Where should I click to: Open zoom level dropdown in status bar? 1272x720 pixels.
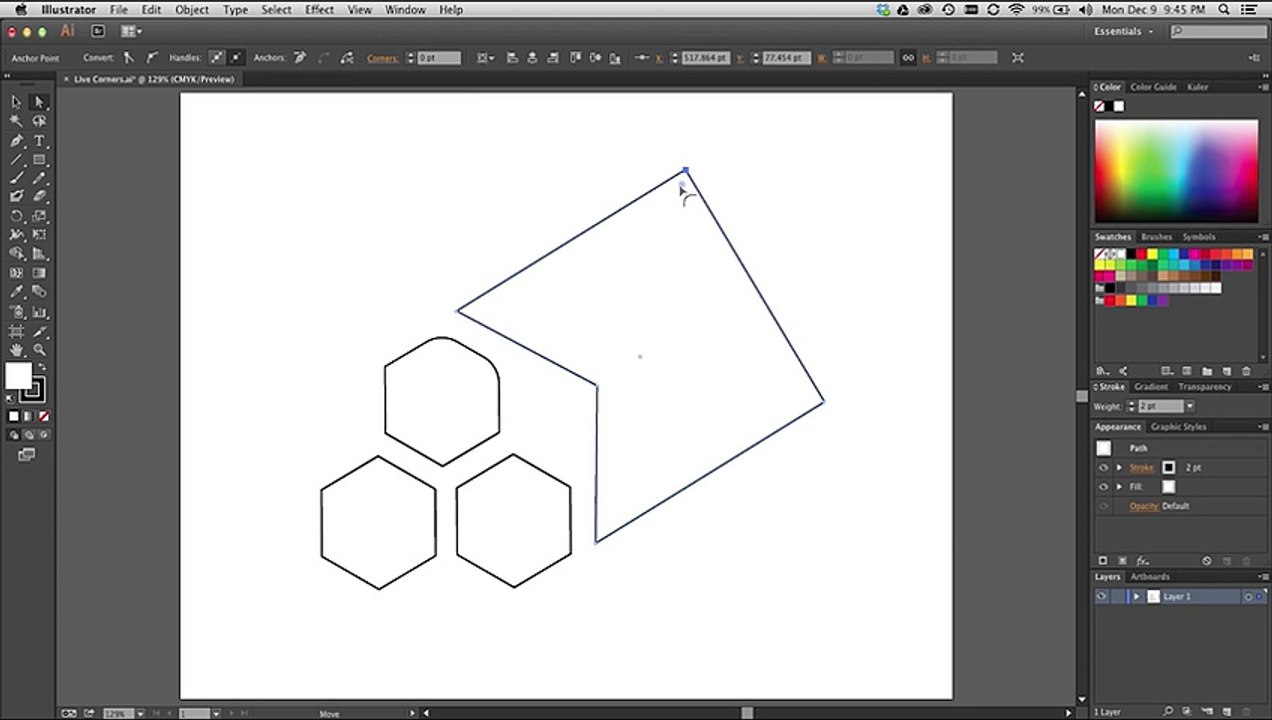coord(140,713)
